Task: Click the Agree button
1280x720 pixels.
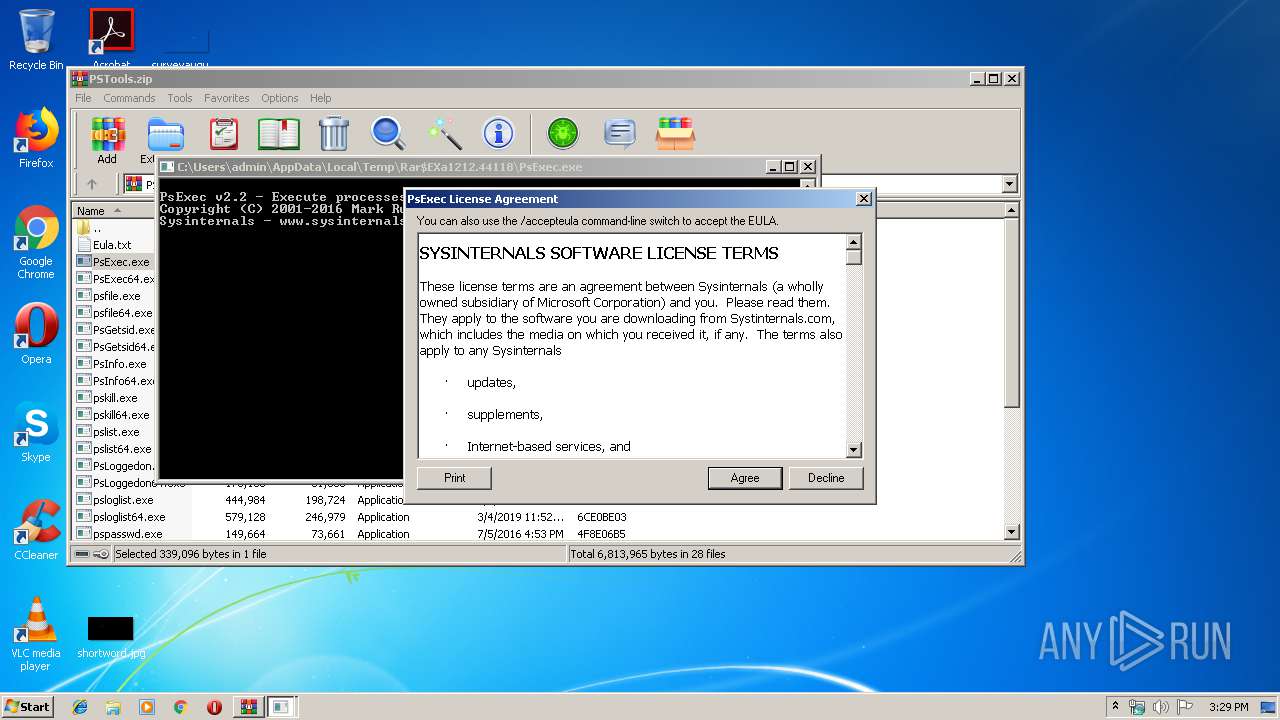Action: [x=745, y=478]
